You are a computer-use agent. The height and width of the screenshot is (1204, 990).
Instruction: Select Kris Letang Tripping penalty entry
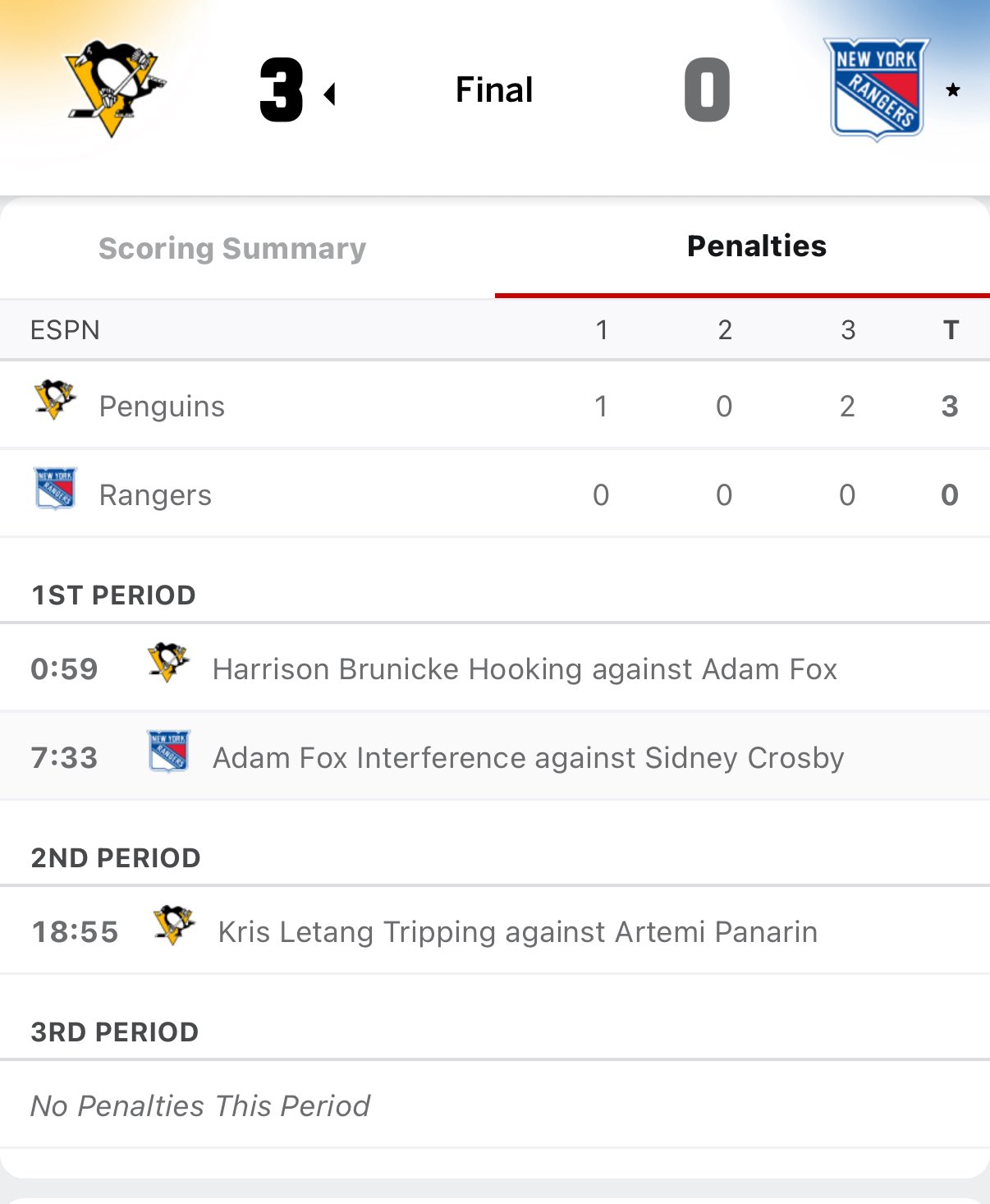pos(517,932)
